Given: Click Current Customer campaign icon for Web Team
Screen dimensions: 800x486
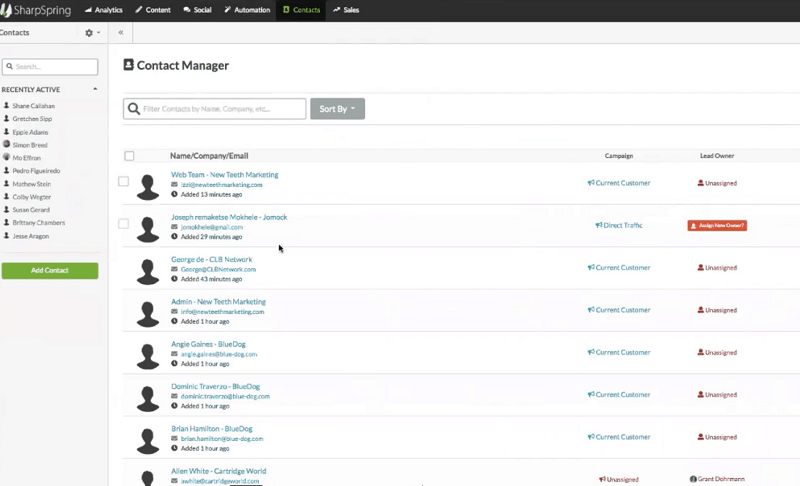Looking at the screenshot, I should point(591,183).
